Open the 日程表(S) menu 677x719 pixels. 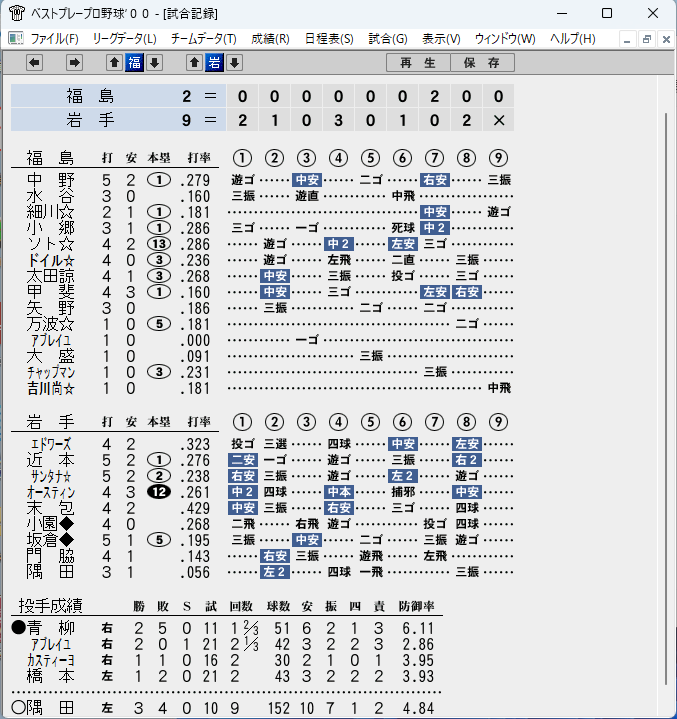329,39
